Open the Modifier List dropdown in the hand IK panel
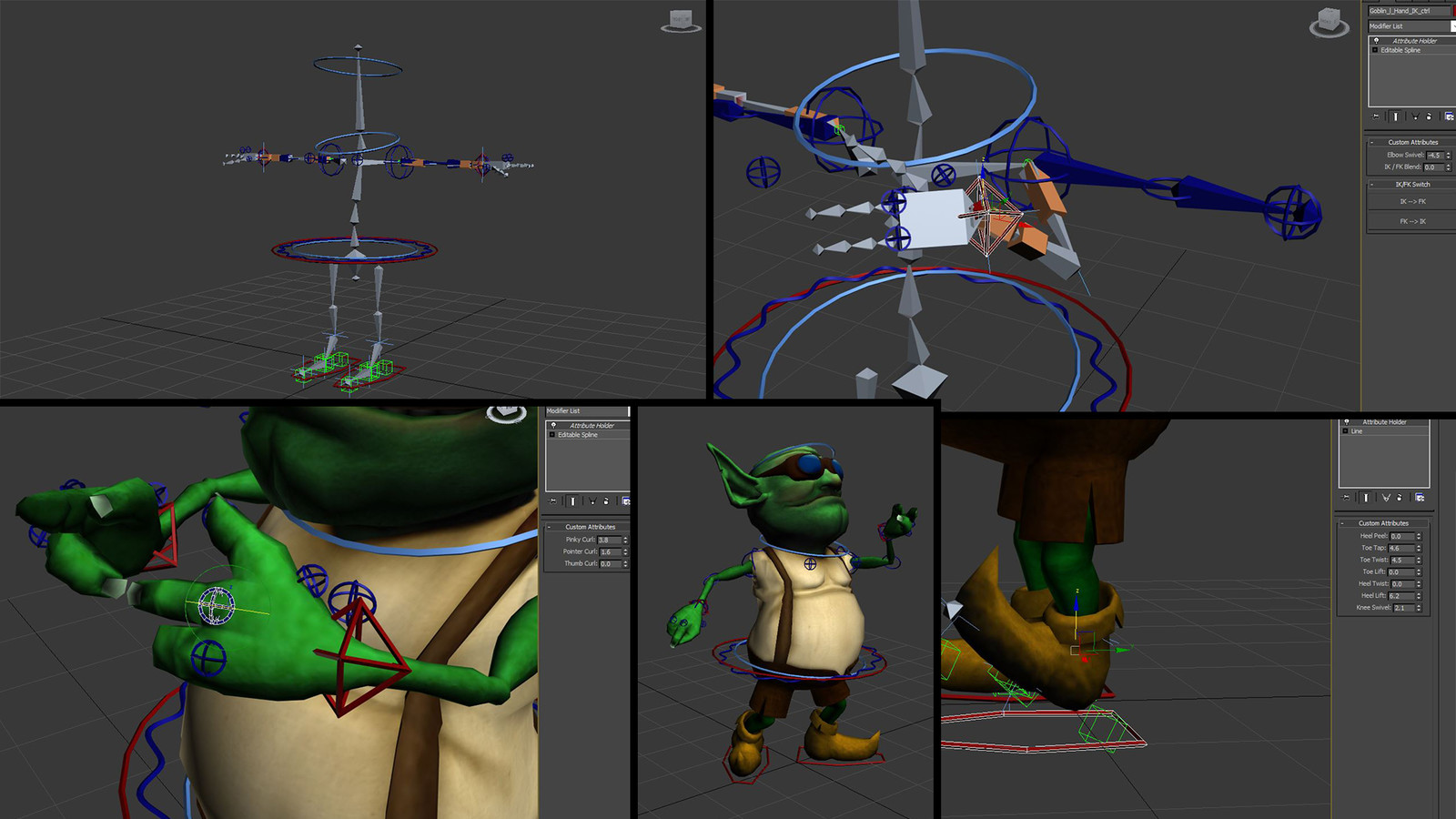The height and width of the screenshot is (819, 1456). click(1412, 26)
